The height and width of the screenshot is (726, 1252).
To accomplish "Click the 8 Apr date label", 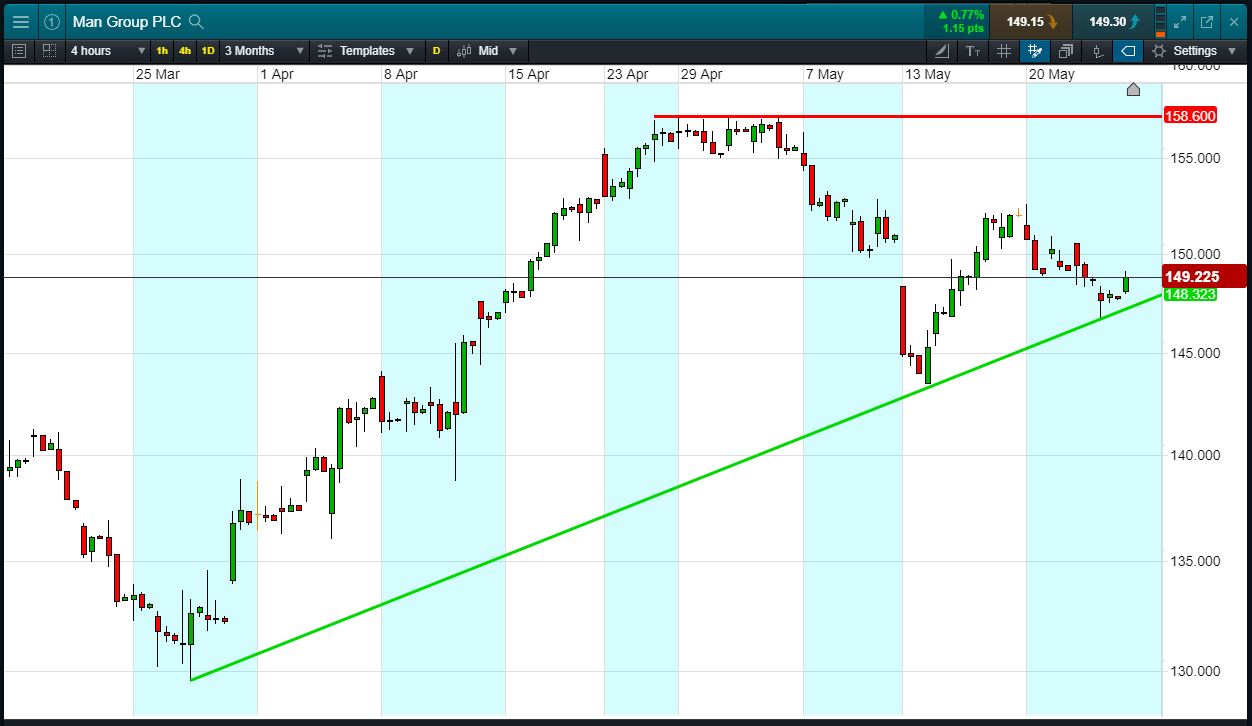I will point(400,74).
